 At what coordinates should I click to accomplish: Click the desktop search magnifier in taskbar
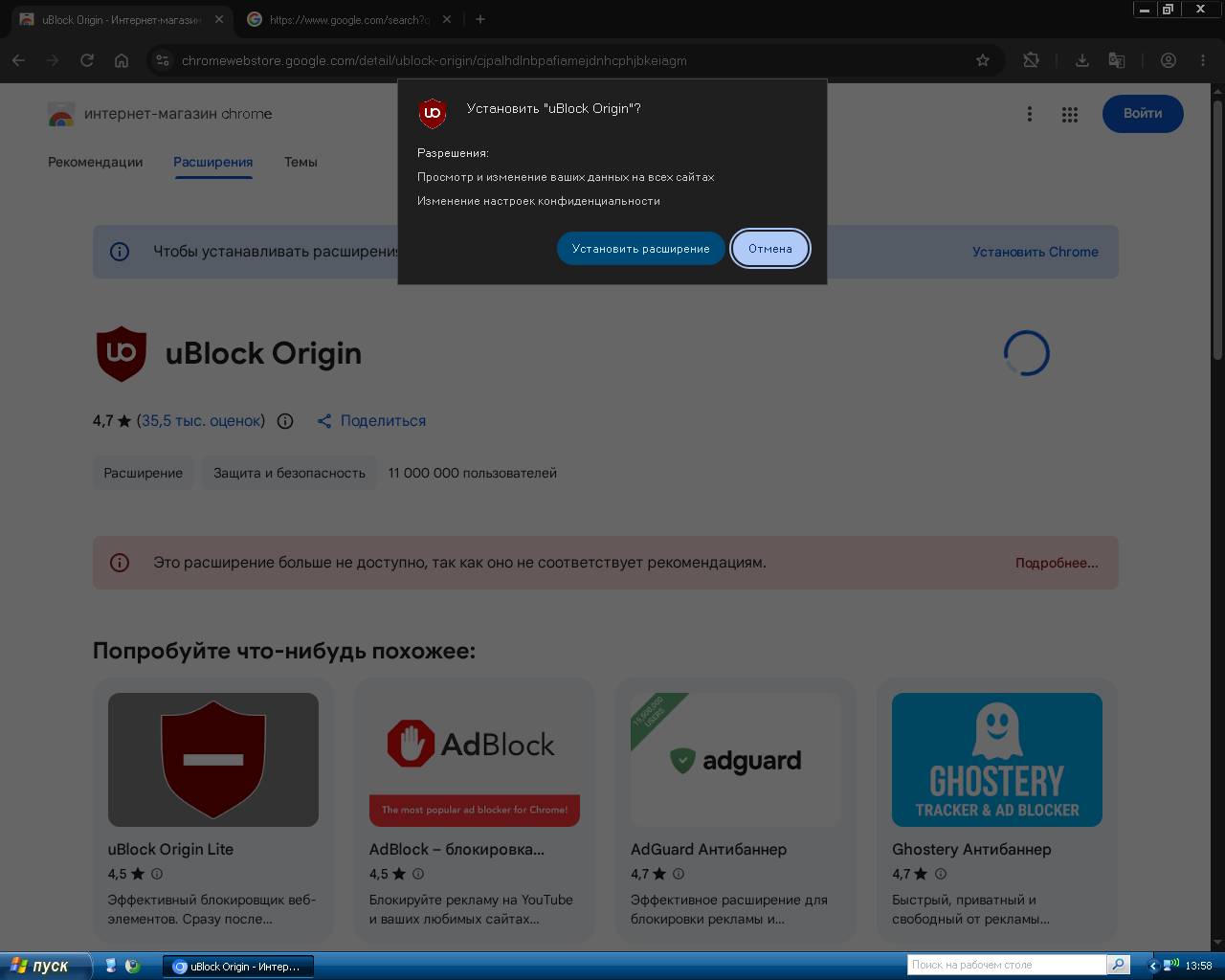click(x=1118, y=965)
